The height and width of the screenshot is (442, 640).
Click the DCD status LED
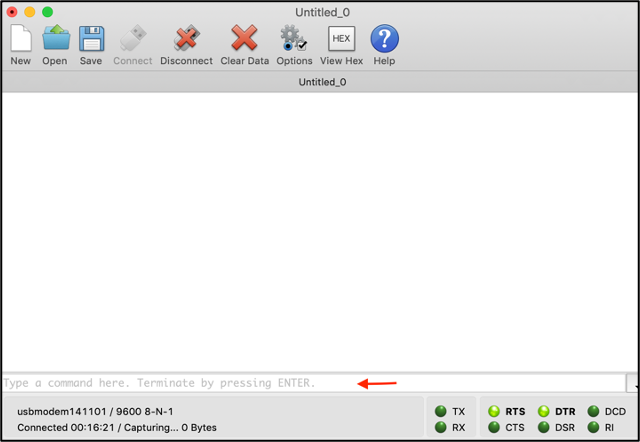pyautogui.click(x=594, y=411)
